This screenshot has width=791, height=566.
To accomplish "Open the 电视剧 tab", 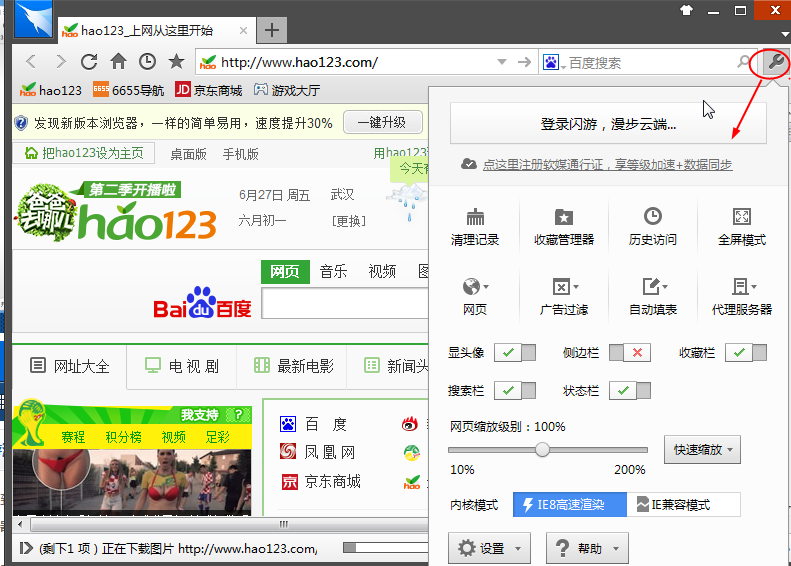I will (182, 366).
